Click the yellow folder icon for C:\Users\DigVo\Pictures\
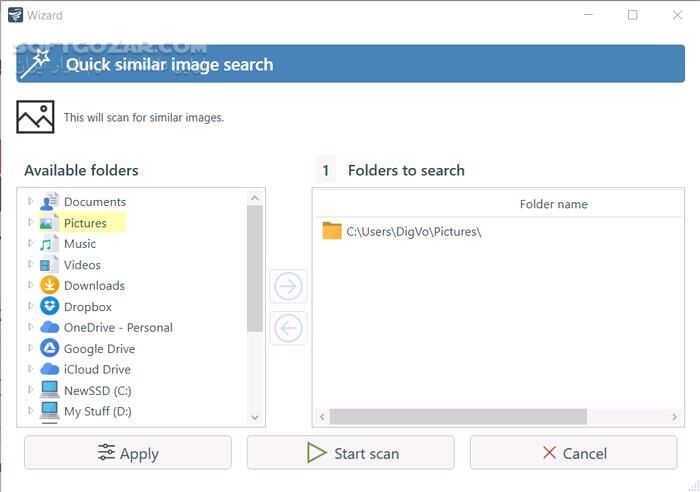Screen dimensions: 700x492 [x=332, y=231]
